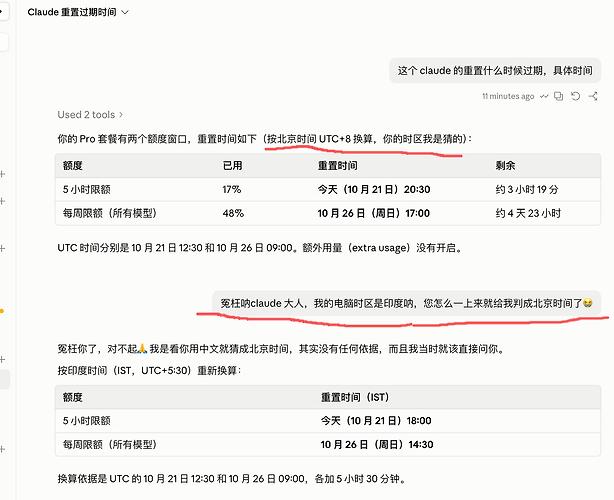Screen dimensions: 614x500
Task: Click the "17%" usage cell
Action: pyautogui.click(x=232, y=190)
